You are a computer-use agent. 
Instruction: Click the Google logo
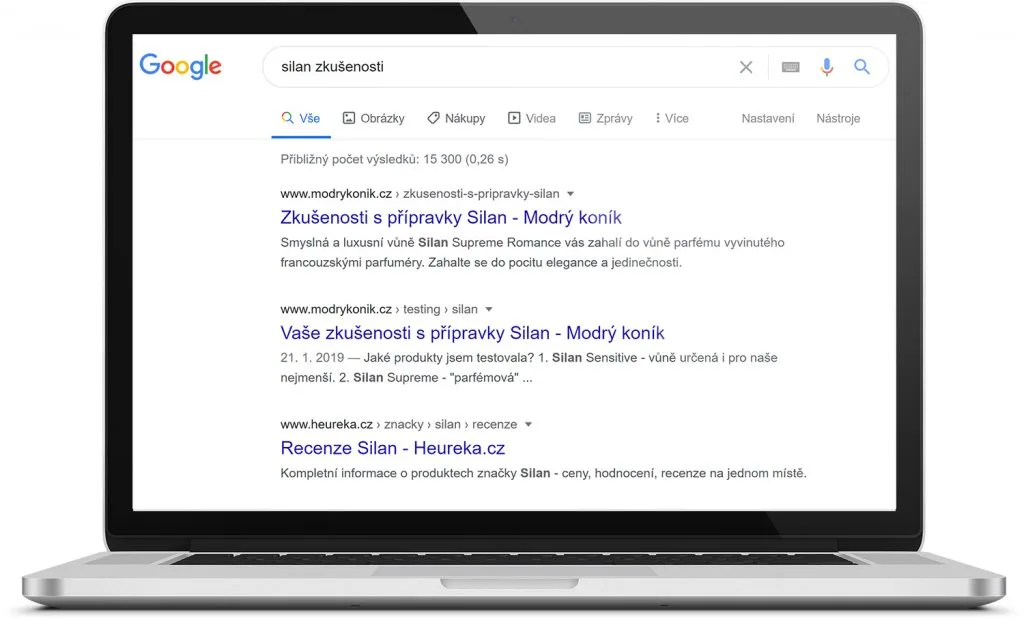point(180,66)
